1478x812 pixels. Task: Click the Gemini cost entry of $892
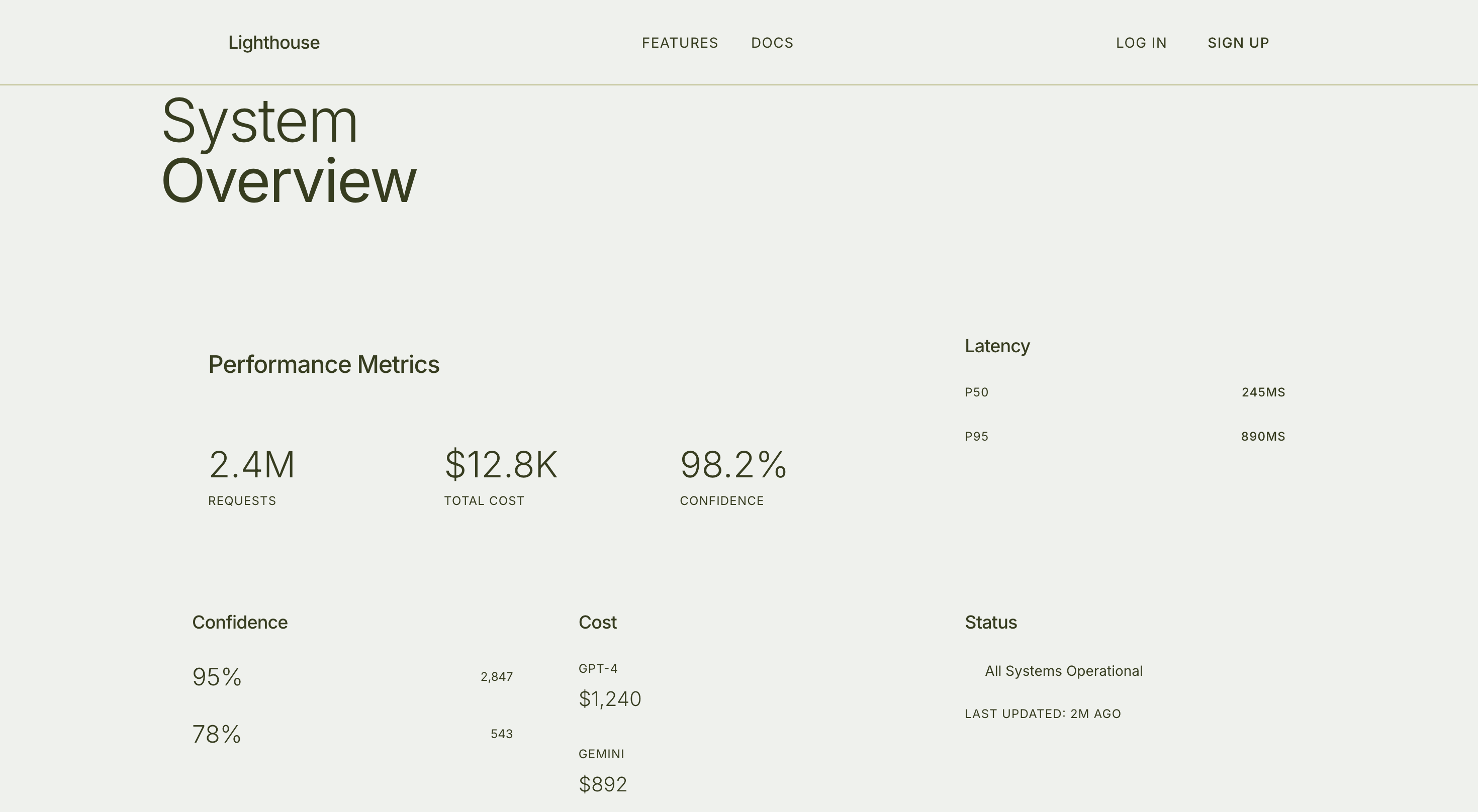(602, 784)
